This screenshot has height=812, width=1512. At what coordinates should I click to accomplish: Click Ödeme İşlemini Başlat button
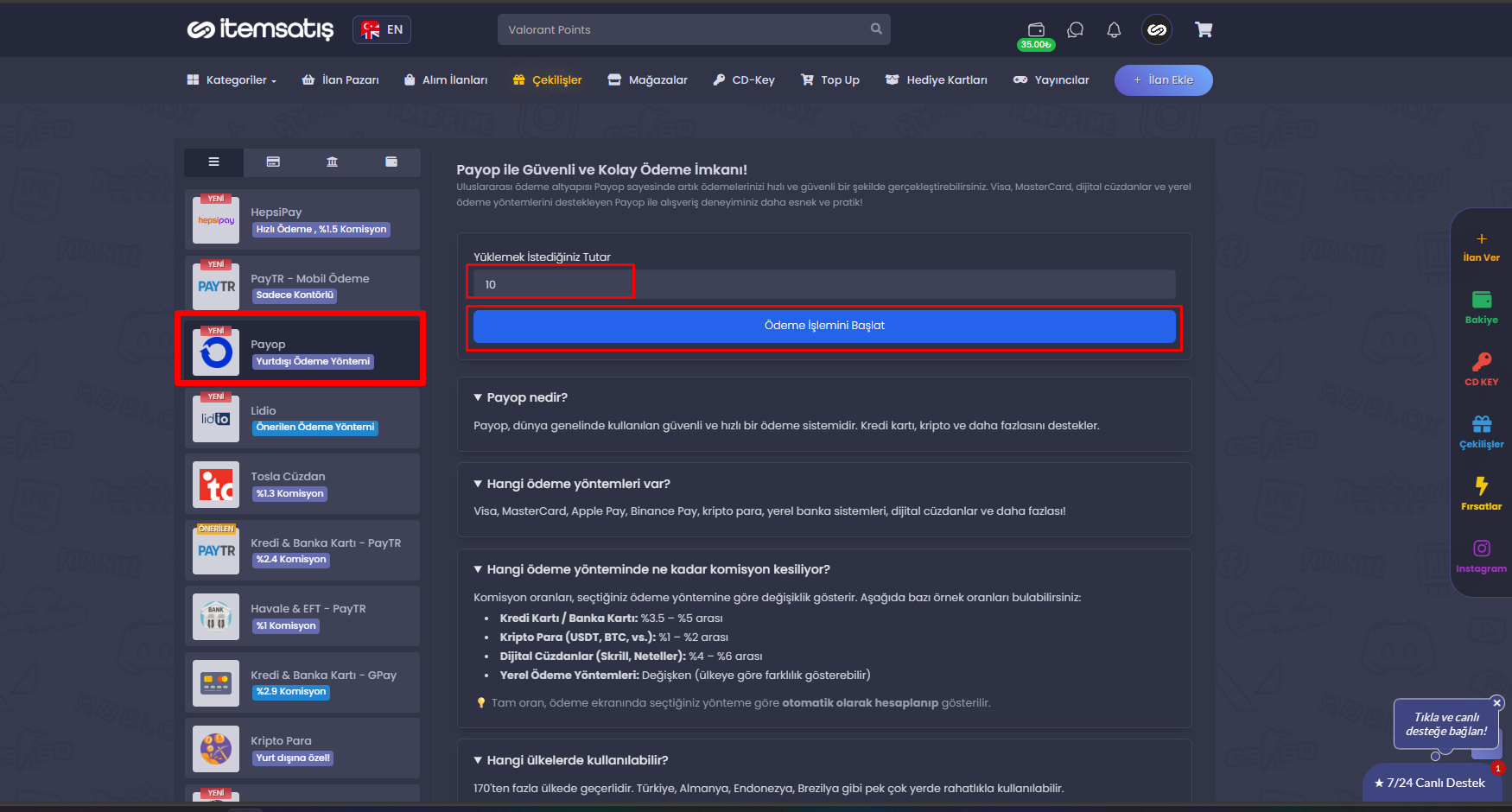pyautogui.click(x=824, y=326)
